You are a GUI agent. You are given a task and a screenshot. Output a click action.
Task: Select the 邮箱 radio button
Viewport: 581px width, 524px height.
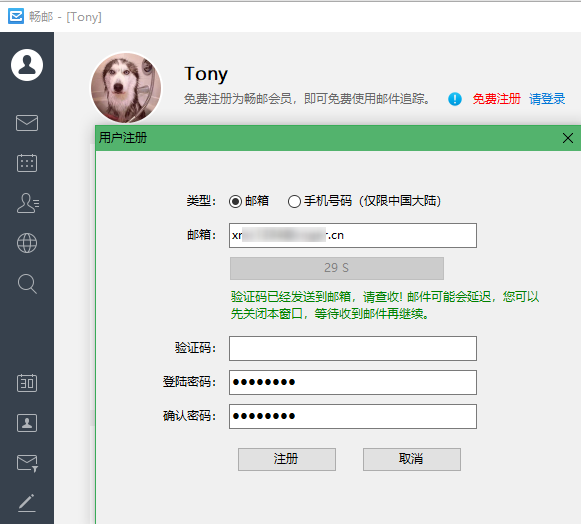pyautogui.click(x=235, y=201)
